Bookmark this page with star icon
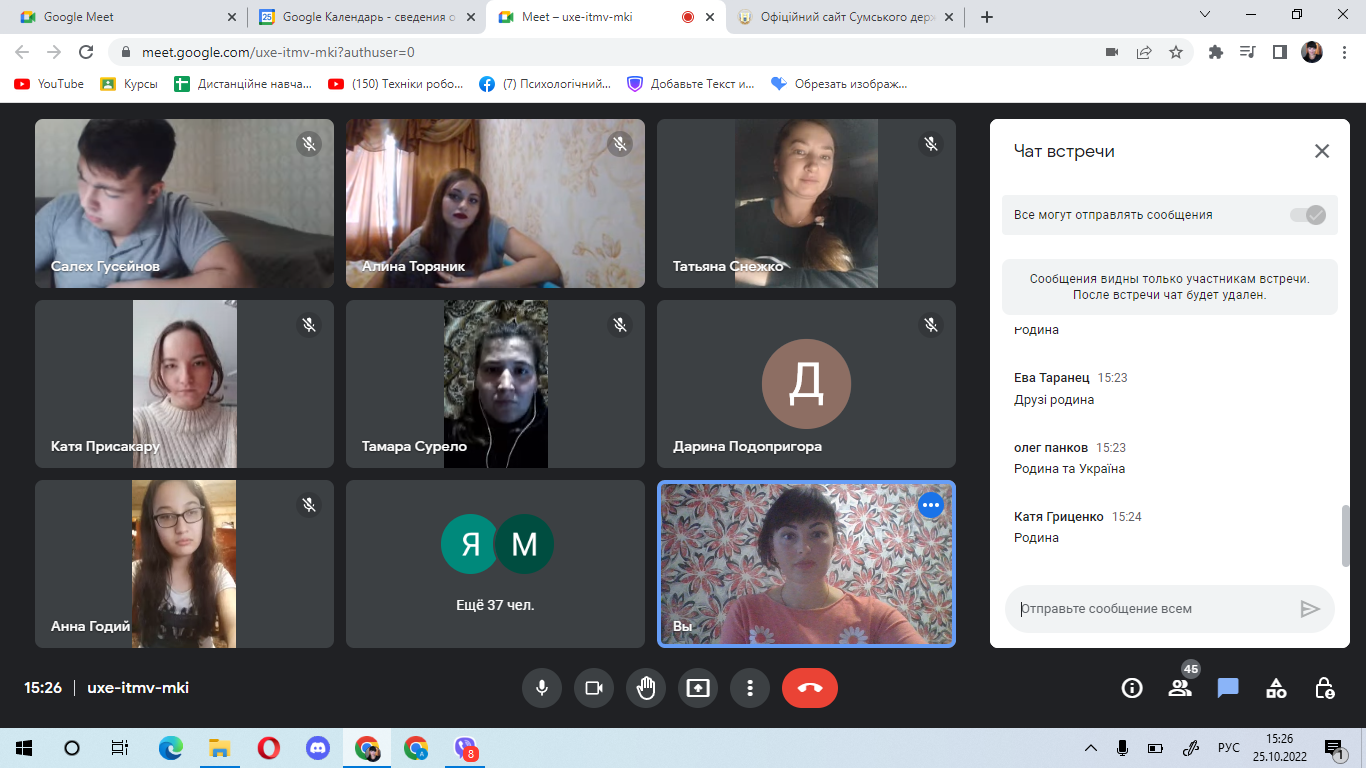 click(1176, 52)
